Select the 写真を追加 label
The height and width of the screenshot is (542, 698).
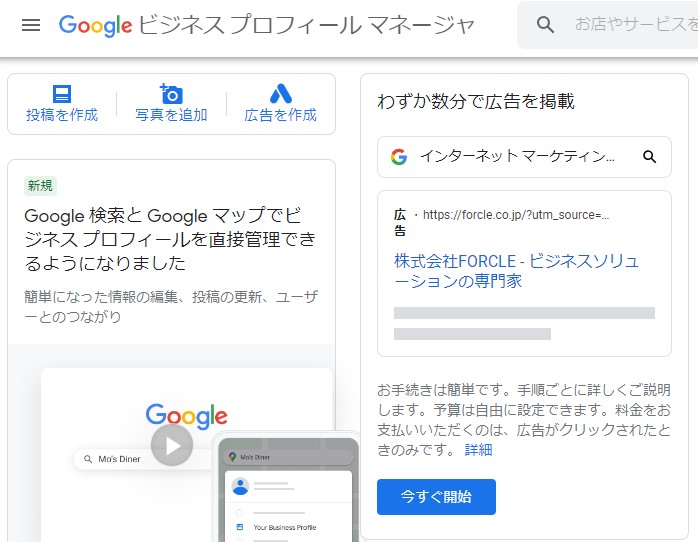pyautogui.click(x=171, y=115)
